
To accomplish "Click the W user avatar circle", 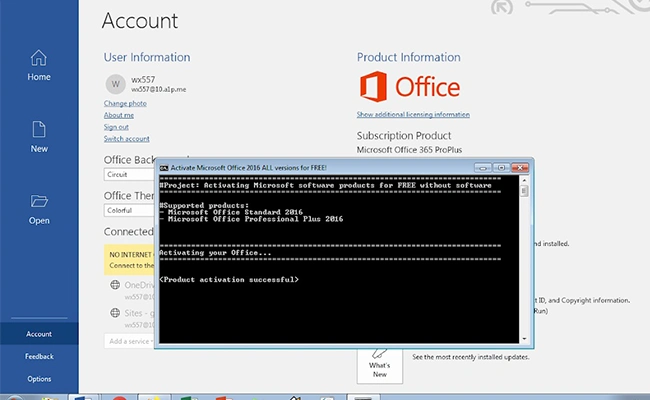I will click(x=116, y=84).
